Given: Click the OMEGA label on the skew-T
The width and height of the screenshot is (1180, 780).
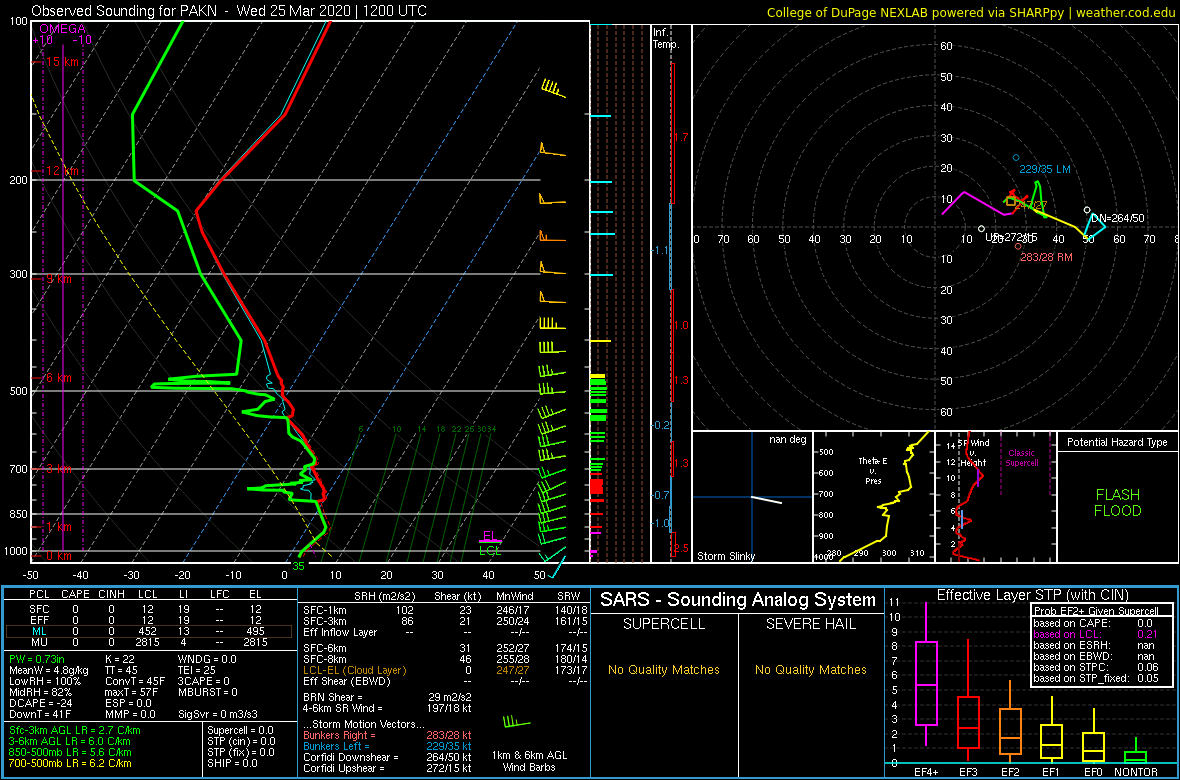Looking at the screenshot, I should (x=62, y=29).
